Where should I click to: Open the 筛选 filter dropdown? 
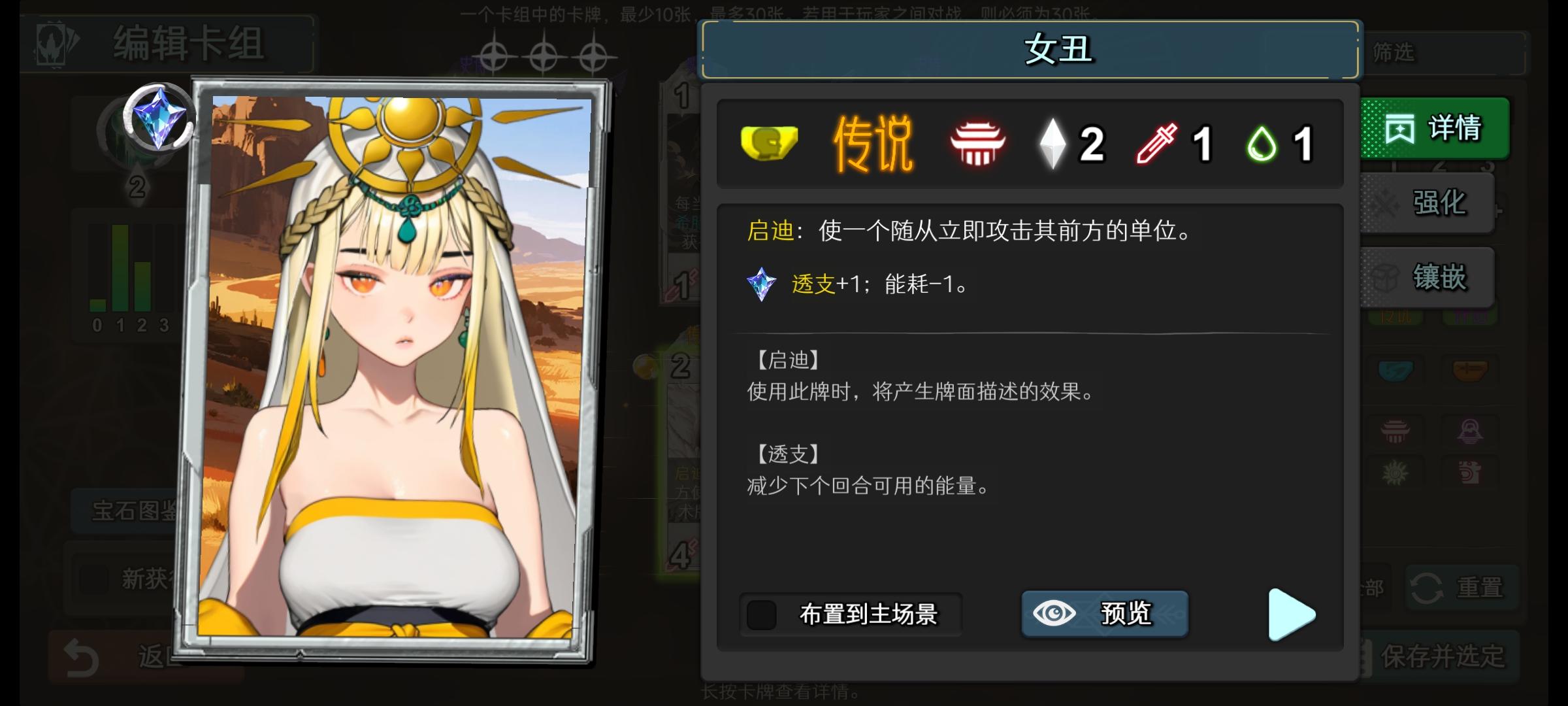(x=1443, y=52)
